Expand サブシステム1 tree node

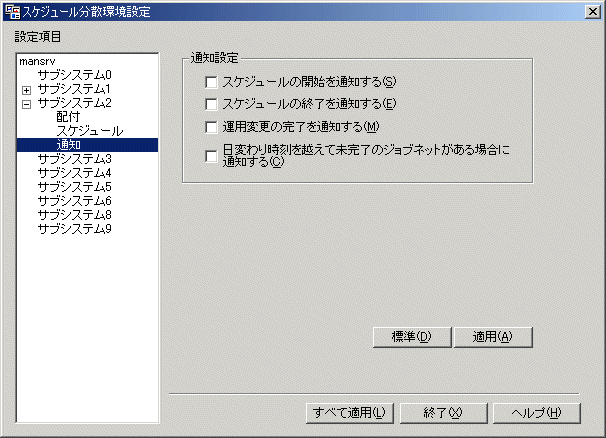point(26,90)
